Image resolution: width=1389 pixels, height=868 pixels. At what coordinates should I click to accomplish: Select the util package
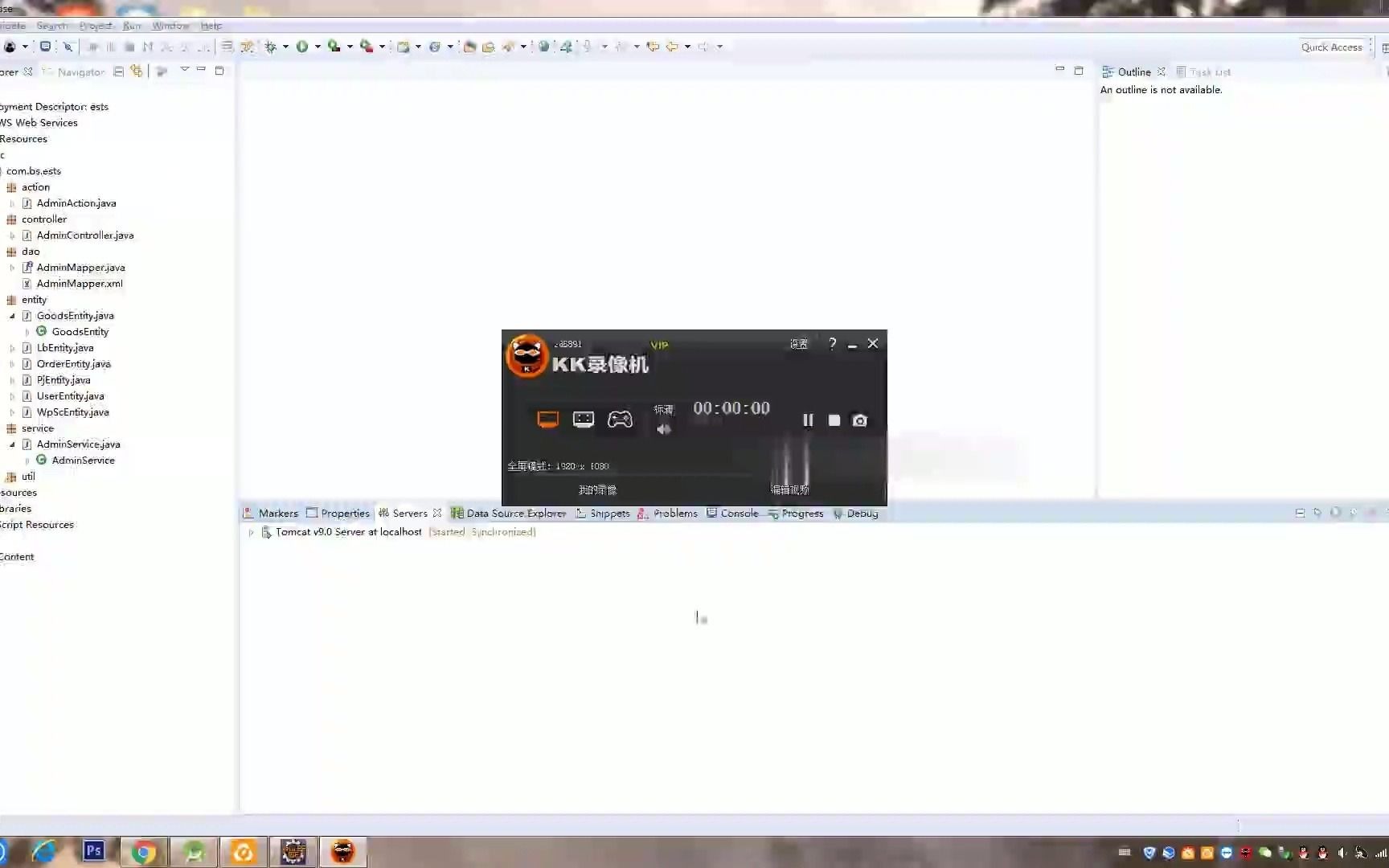click(x=21, y=477)
